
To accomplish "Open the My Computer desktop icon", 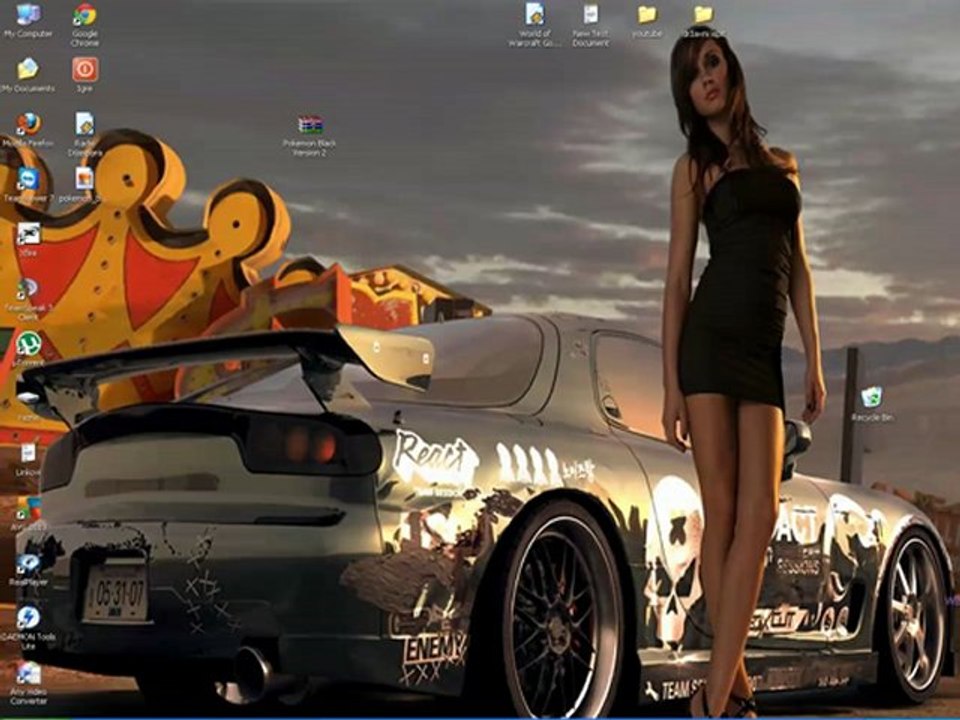I will (x=28, y=15).
